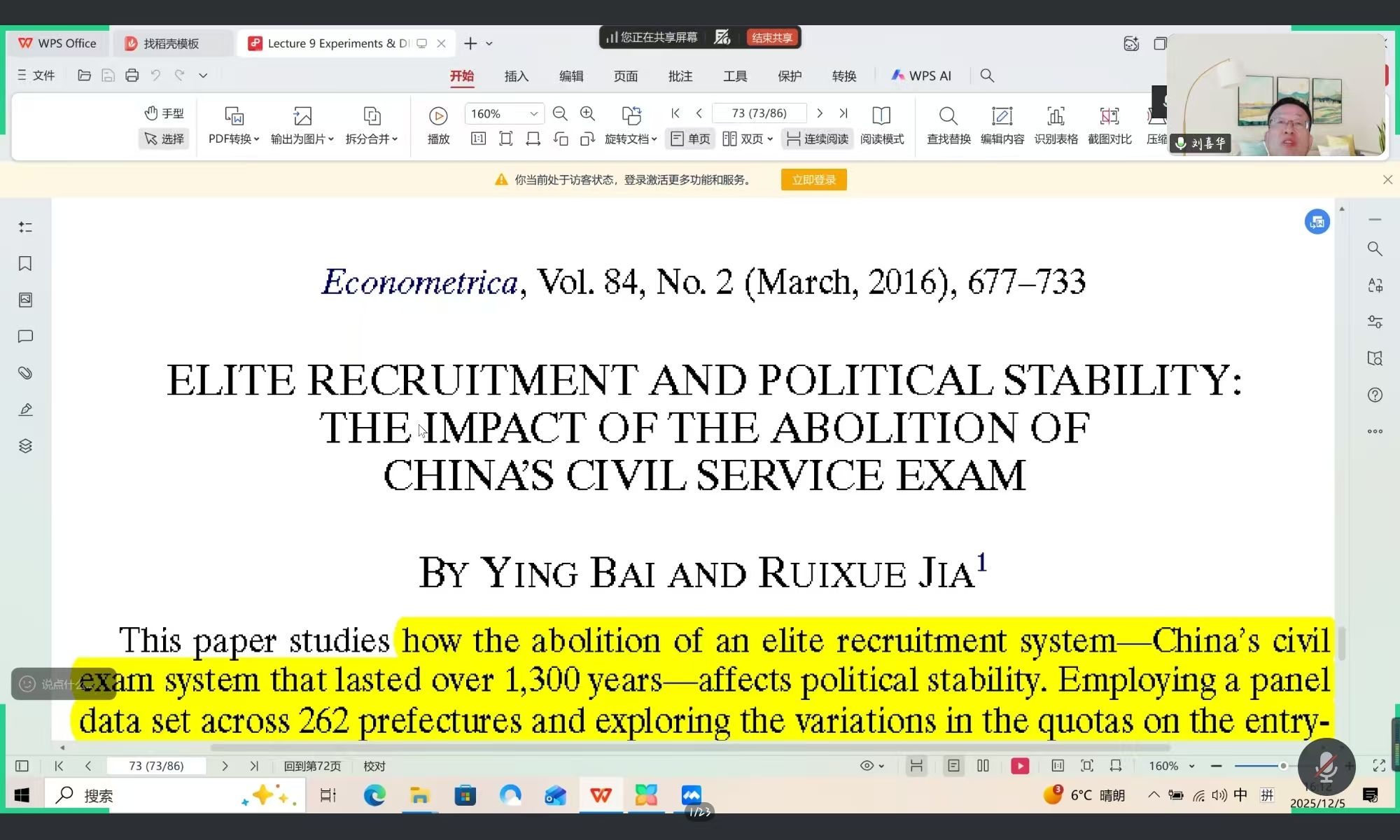Viewport: 1400px width, 840px height.
Task: Open the Insert ribbon tab
Action: pyautogui.click(x=516, y=76)
